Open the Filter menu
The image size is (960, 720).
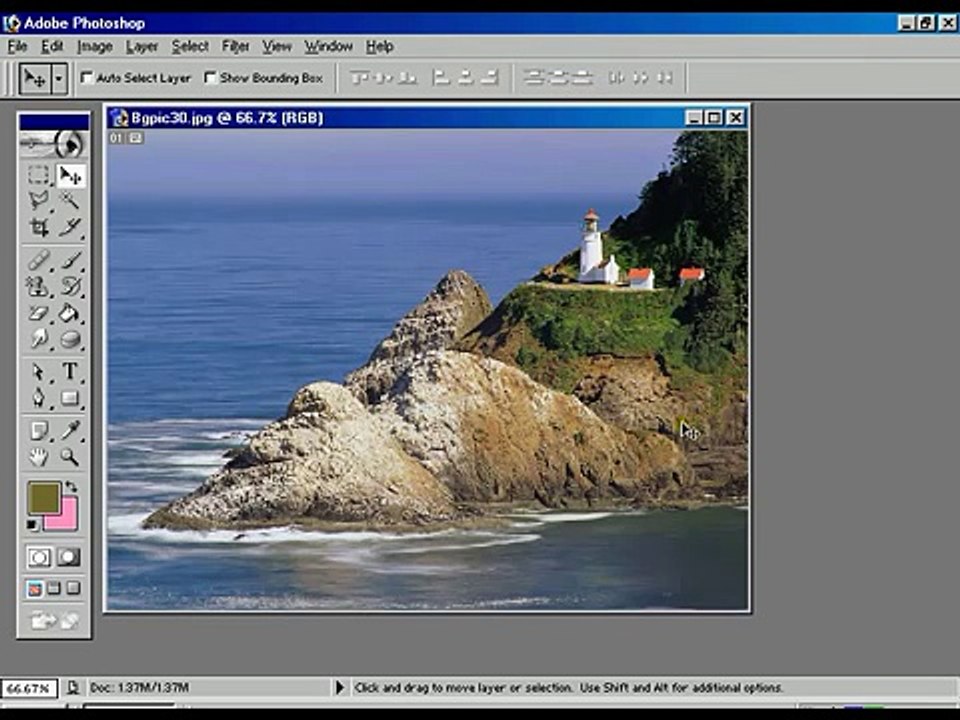tap(235, 47)
